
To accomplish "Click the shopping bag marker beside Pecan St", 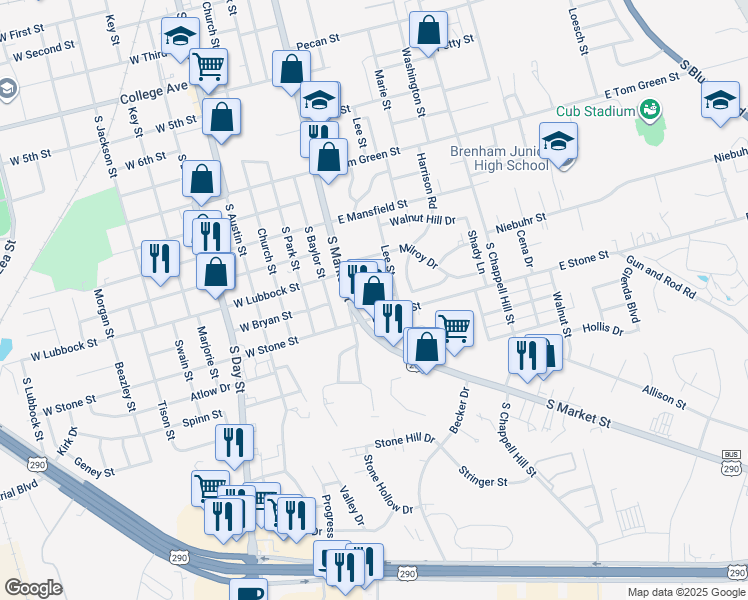I will pyautogui.click(x=291, y=70).
